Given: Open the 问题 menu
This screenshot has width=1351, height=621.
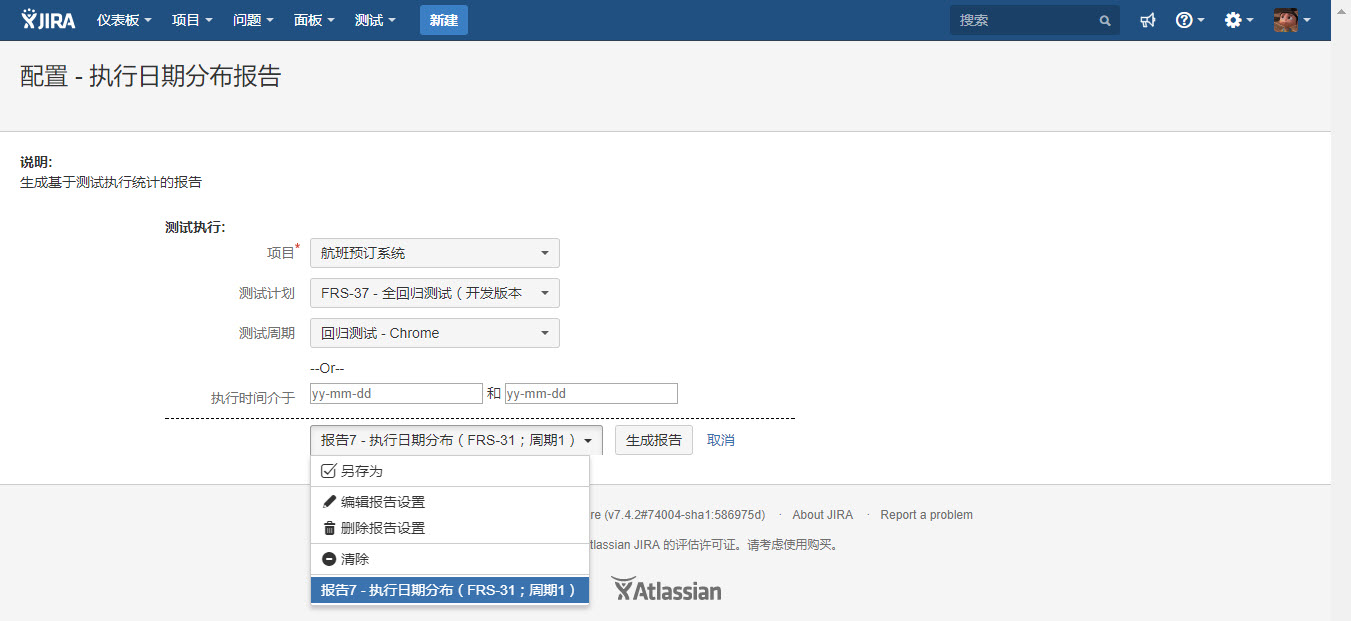Looking at the screenshot, I should [253, 20].
